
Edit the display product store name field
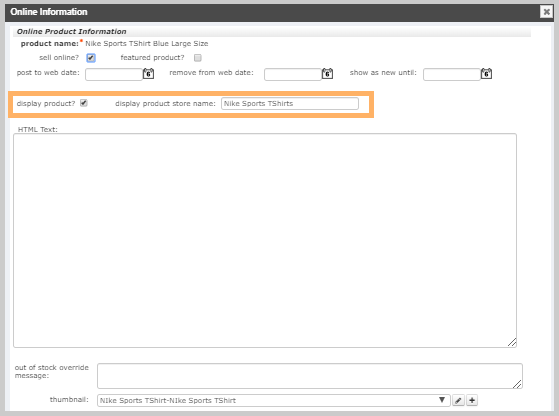(x=290, y=103)
